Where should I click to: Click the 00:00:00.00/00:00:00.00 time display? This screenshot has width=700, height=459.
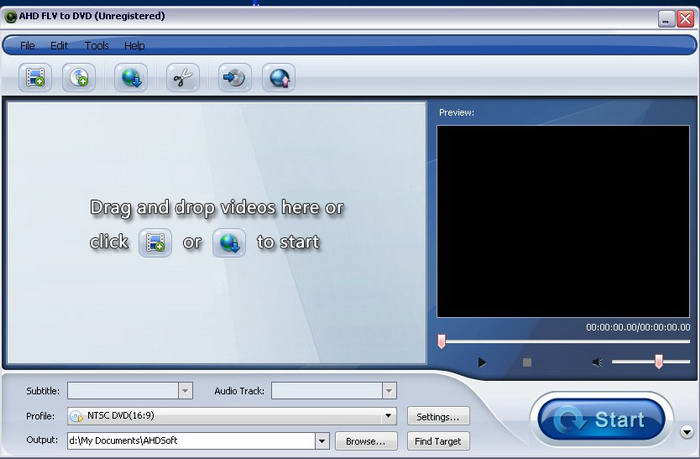(x=638, y=327)
